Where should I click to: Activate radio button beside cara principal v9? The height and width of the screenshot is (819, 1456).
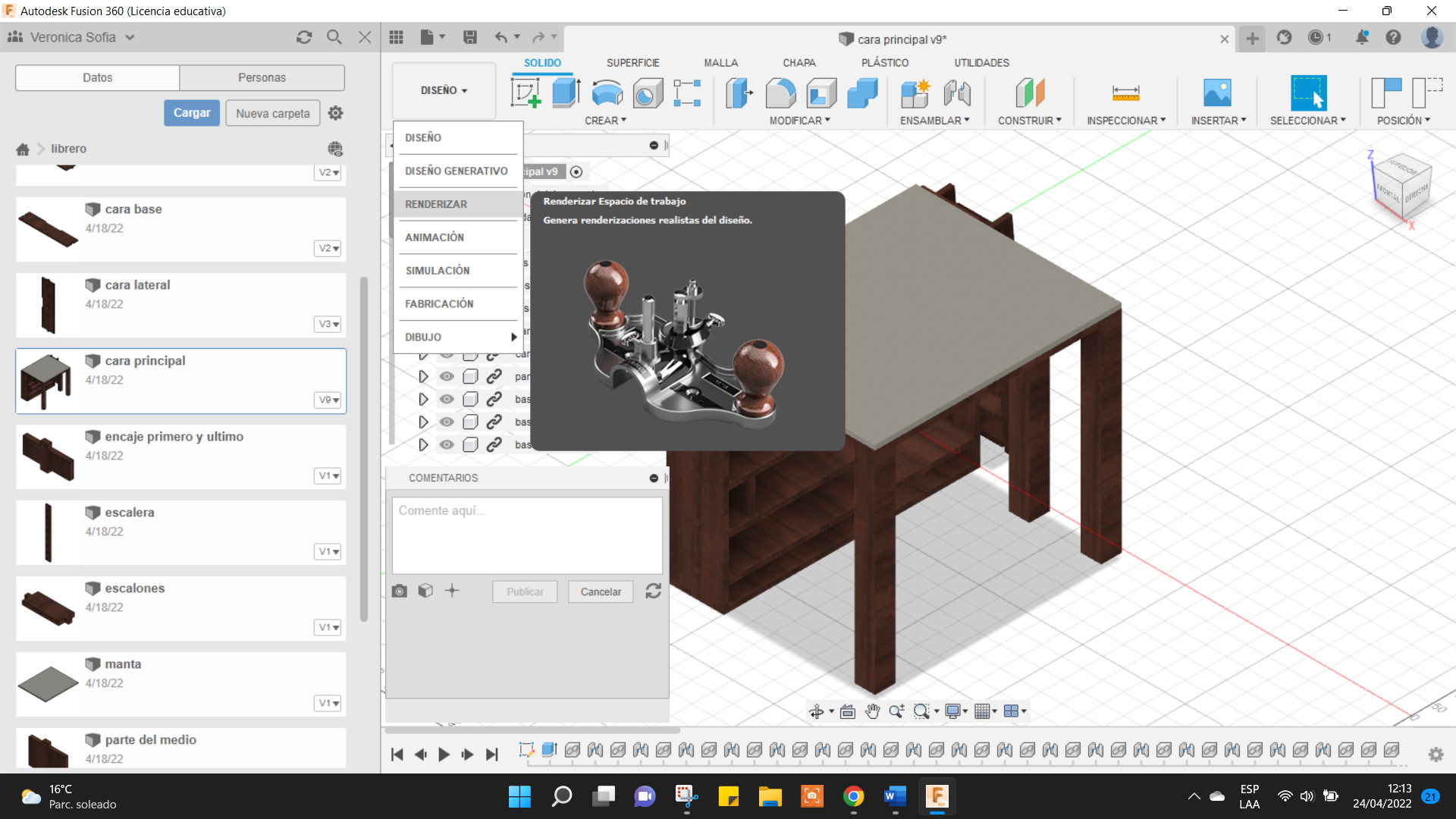[x=576, y=172]
